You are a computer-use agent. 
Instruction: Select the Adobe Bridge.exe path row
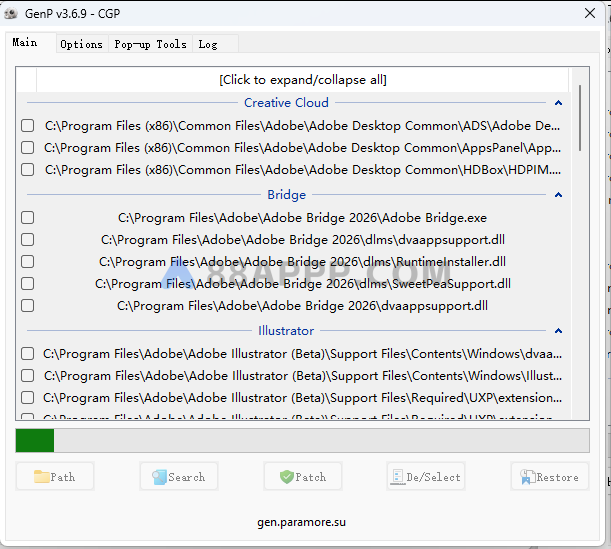(302, 217)
